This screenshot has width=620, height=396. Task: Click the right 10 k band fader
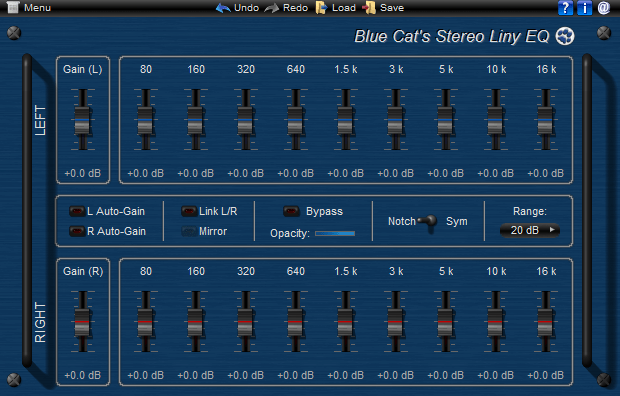495,322
